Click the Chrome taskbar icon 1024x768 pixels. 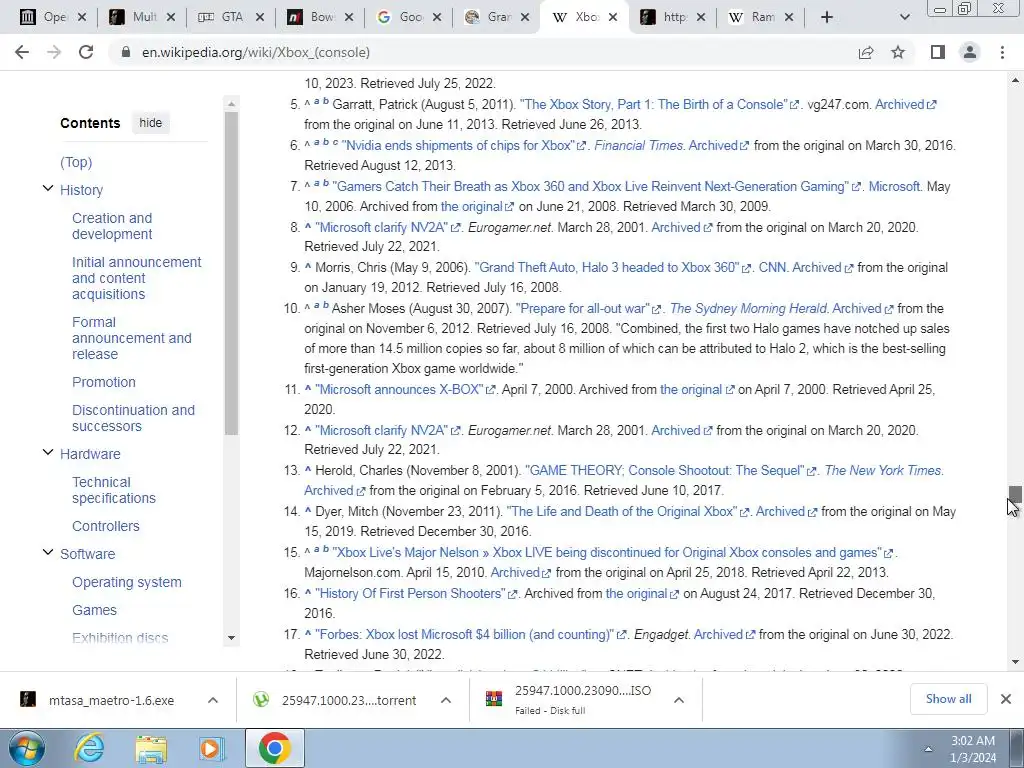[x=274, y=749]
